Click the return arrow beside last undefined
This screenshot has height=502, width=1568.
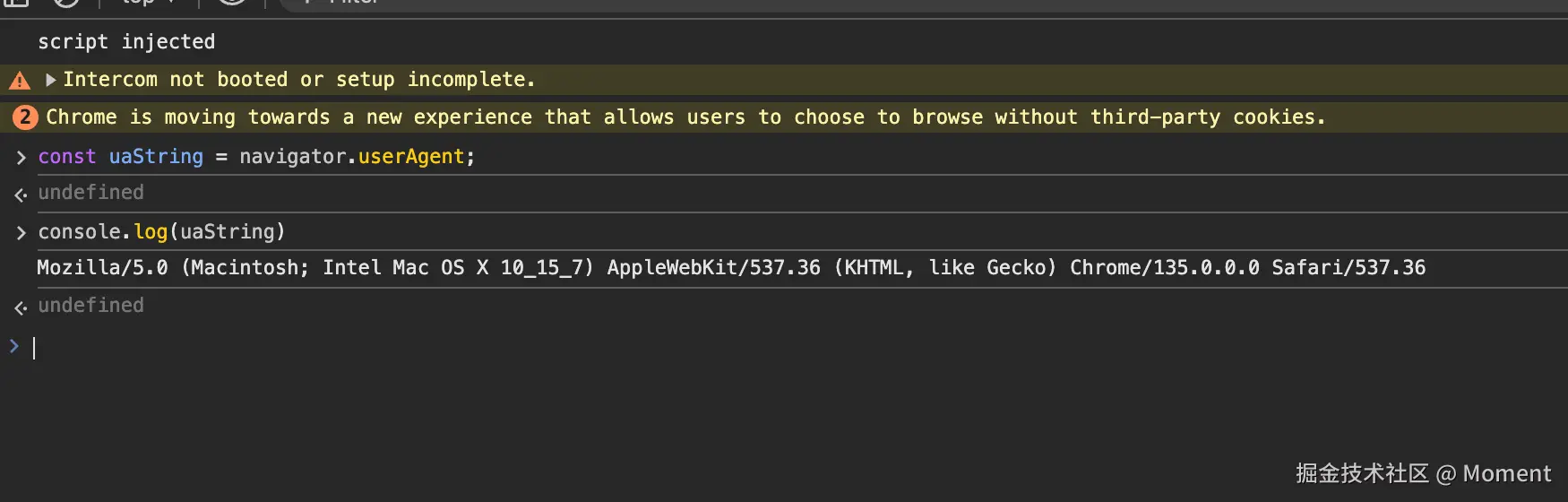pyautogui.click(x=21, y=307)
